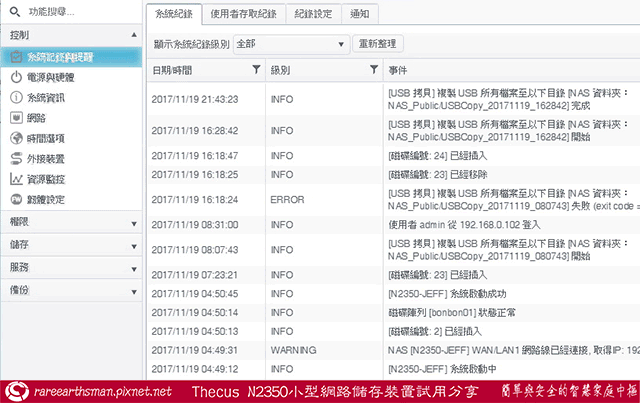Switch to the 紀錄設定 tab
640x403 pixels.
317,14
